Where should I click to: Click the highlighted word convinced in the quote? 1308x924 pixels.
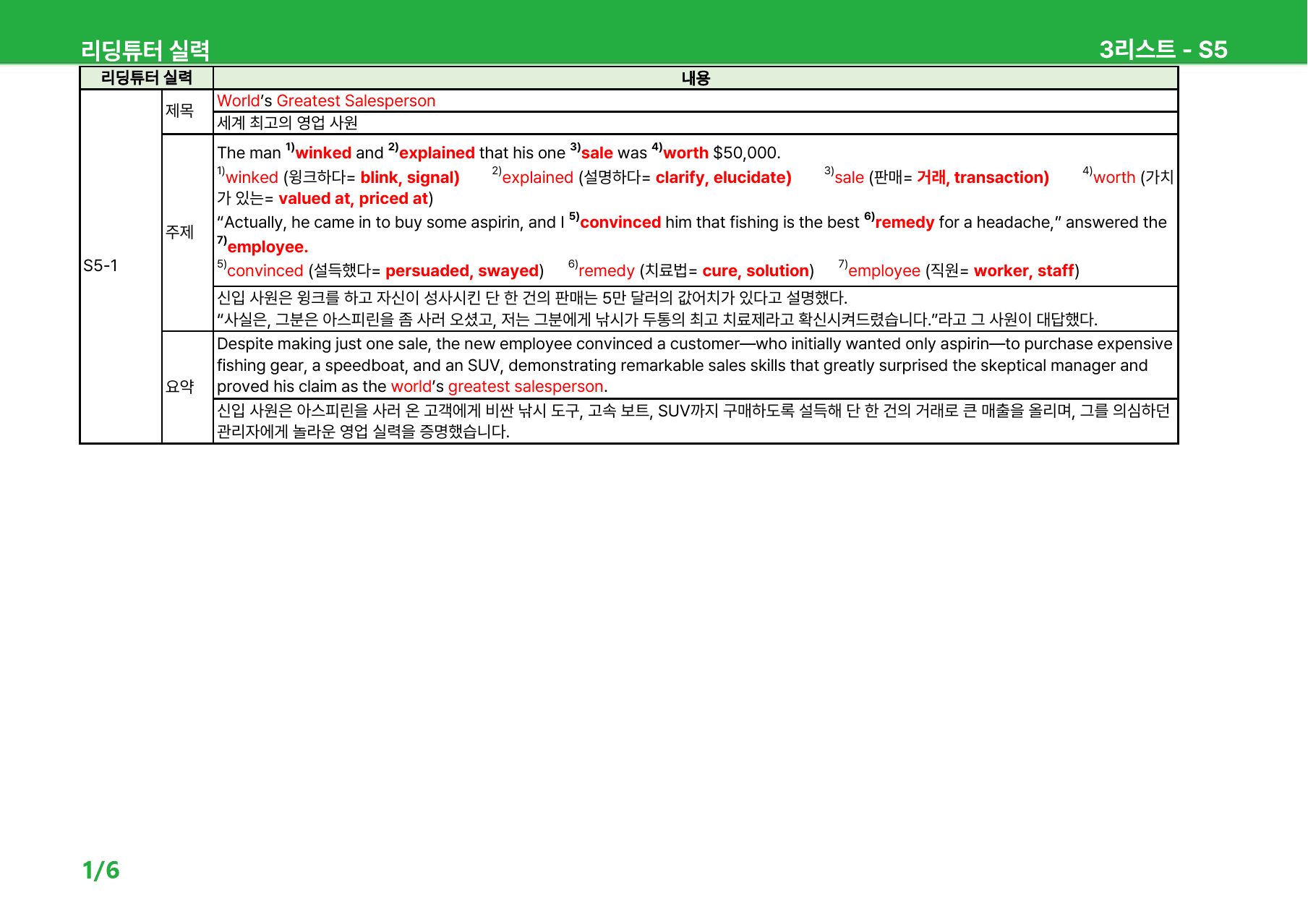(620, 222)
